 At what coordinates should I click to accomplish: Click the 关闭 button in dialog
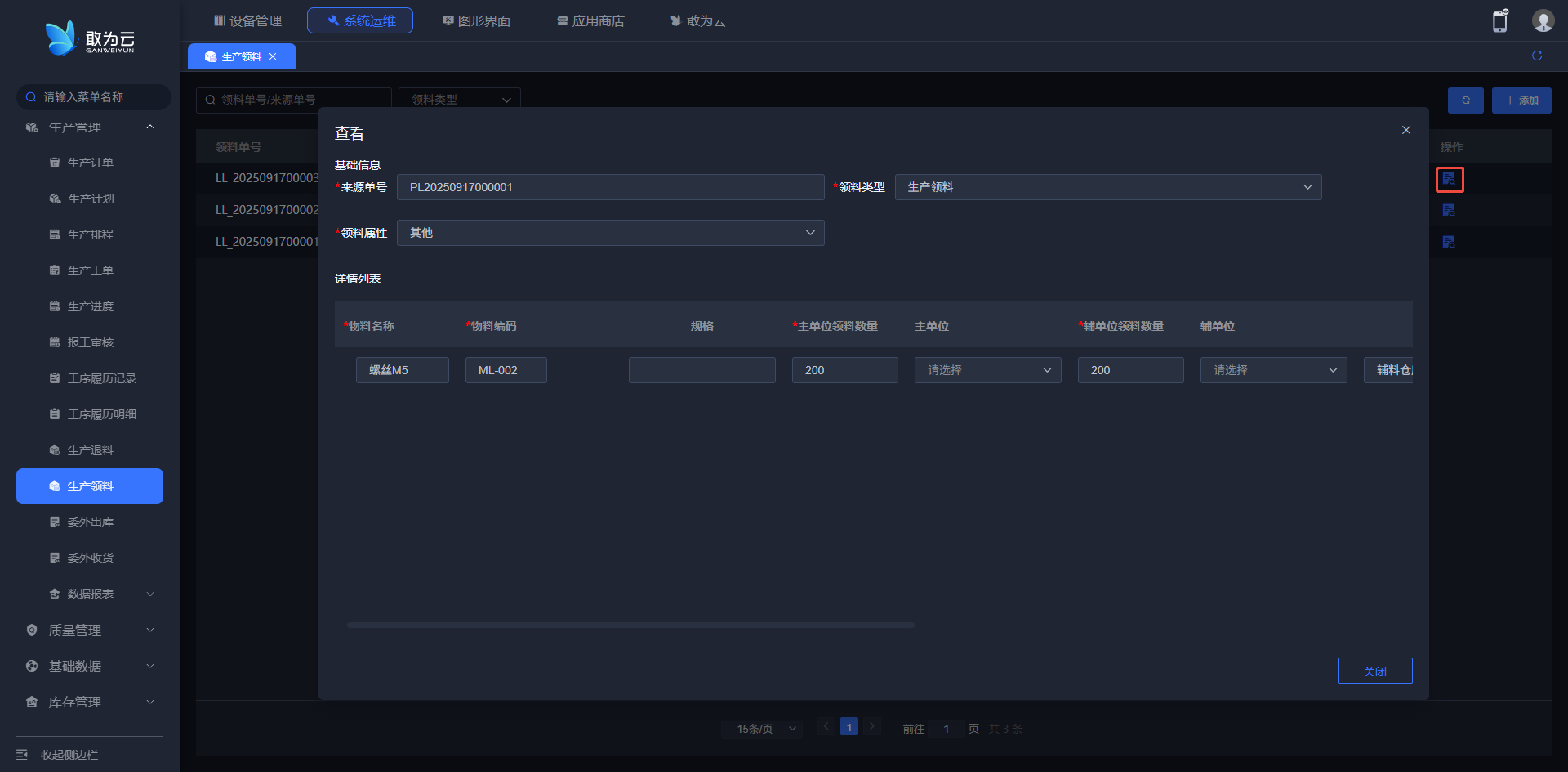pos(1374,671)
